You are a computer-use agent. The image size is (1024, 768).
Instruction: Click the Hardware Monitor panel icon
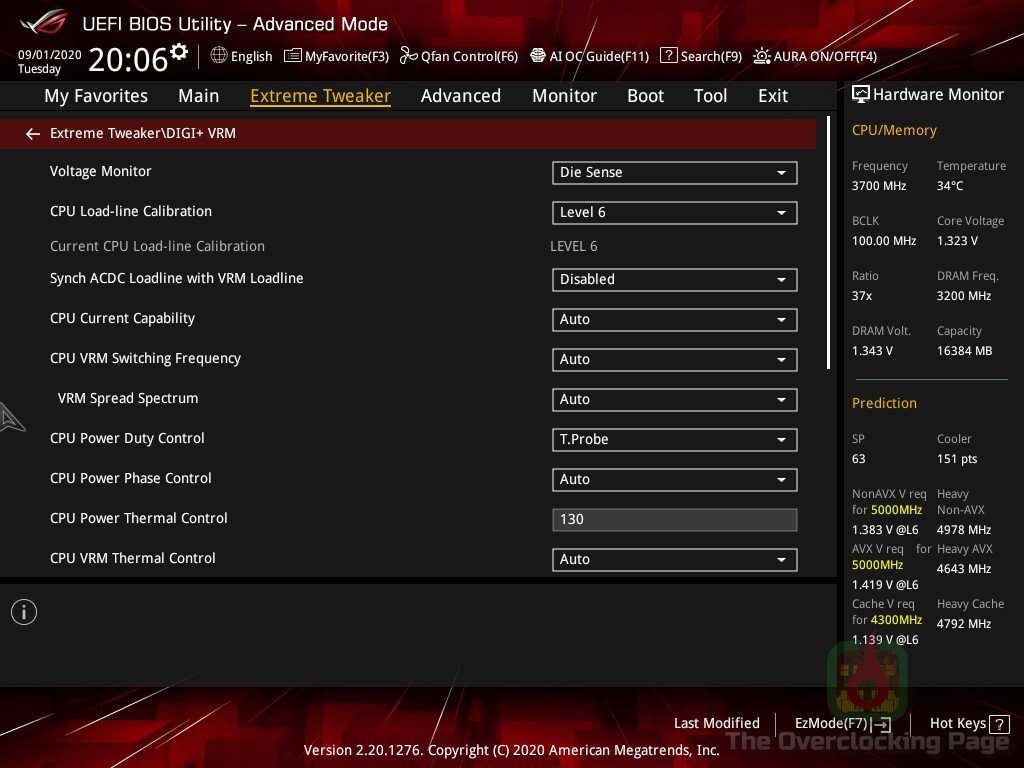tap(862, 94)
